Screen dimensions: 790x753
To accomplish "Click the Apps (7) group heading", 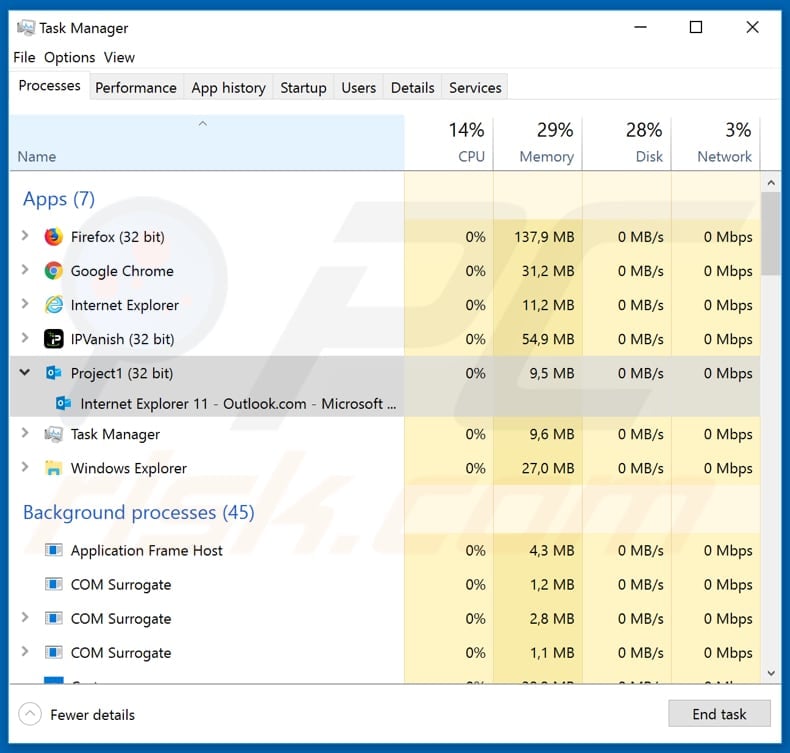I will point(59,199).
